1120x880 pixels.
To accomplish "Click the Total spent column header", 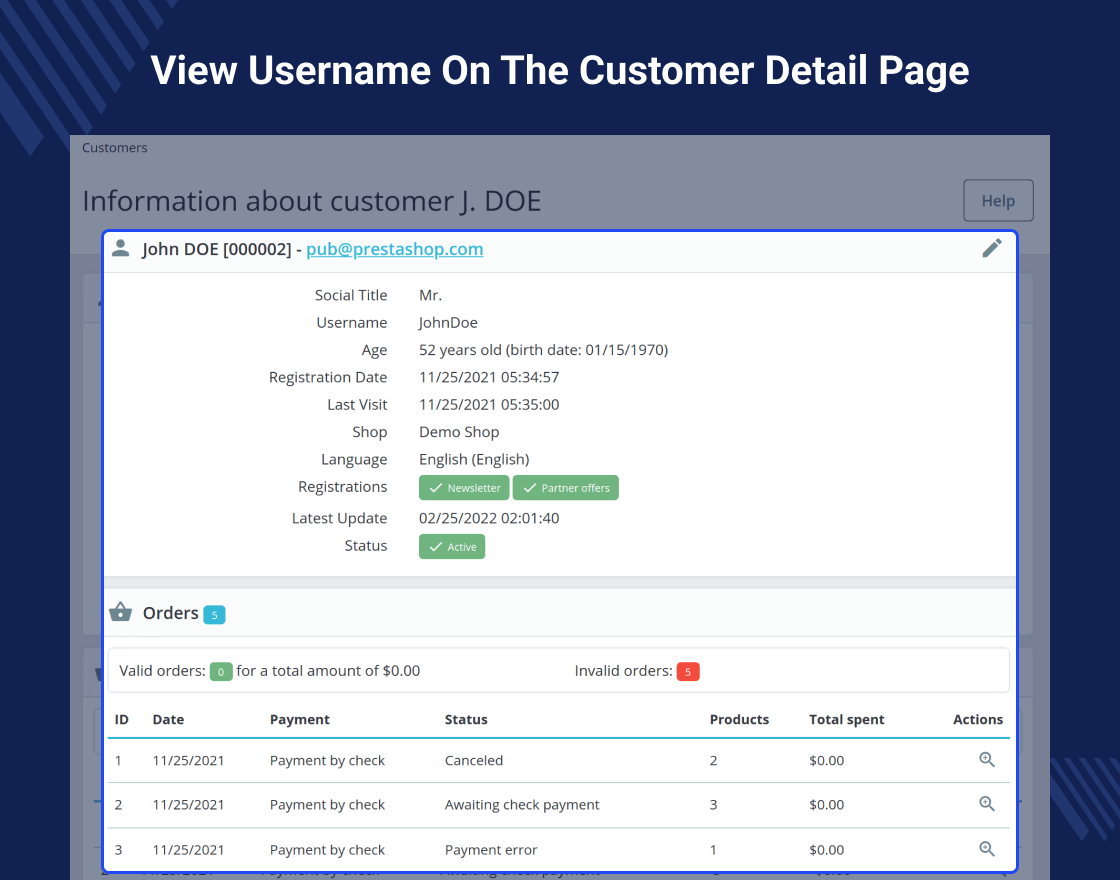I will point(846,719).
